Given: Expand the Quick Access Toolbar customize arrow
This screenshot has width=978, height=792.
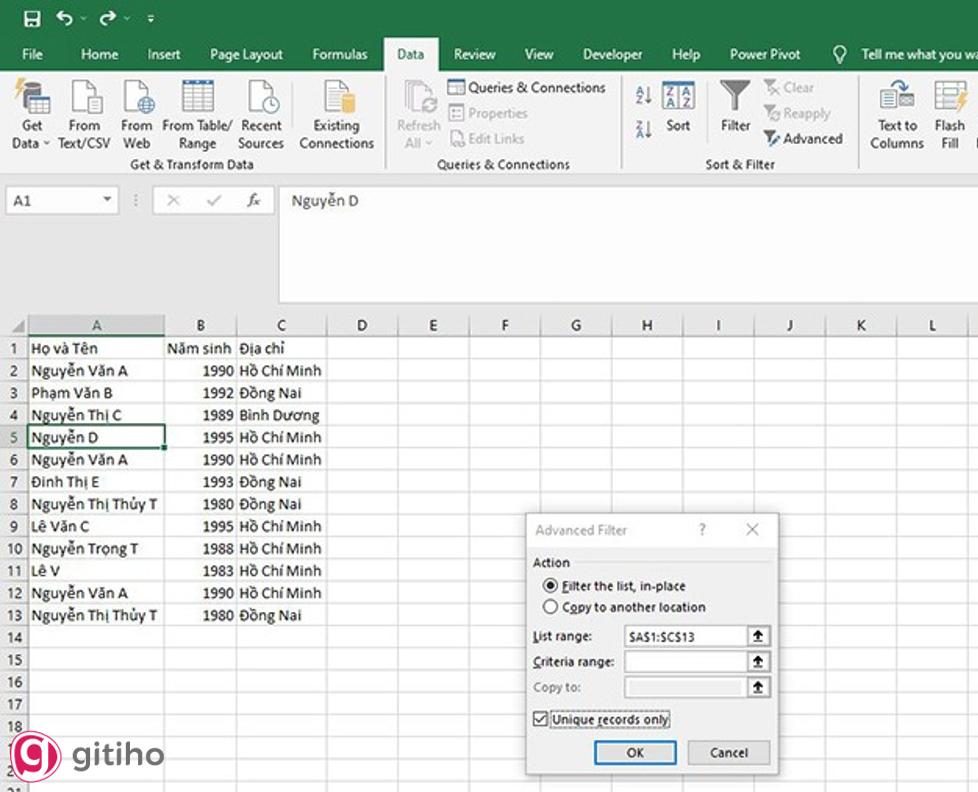Looking at the screenshot, I should [x=150, y=19].
